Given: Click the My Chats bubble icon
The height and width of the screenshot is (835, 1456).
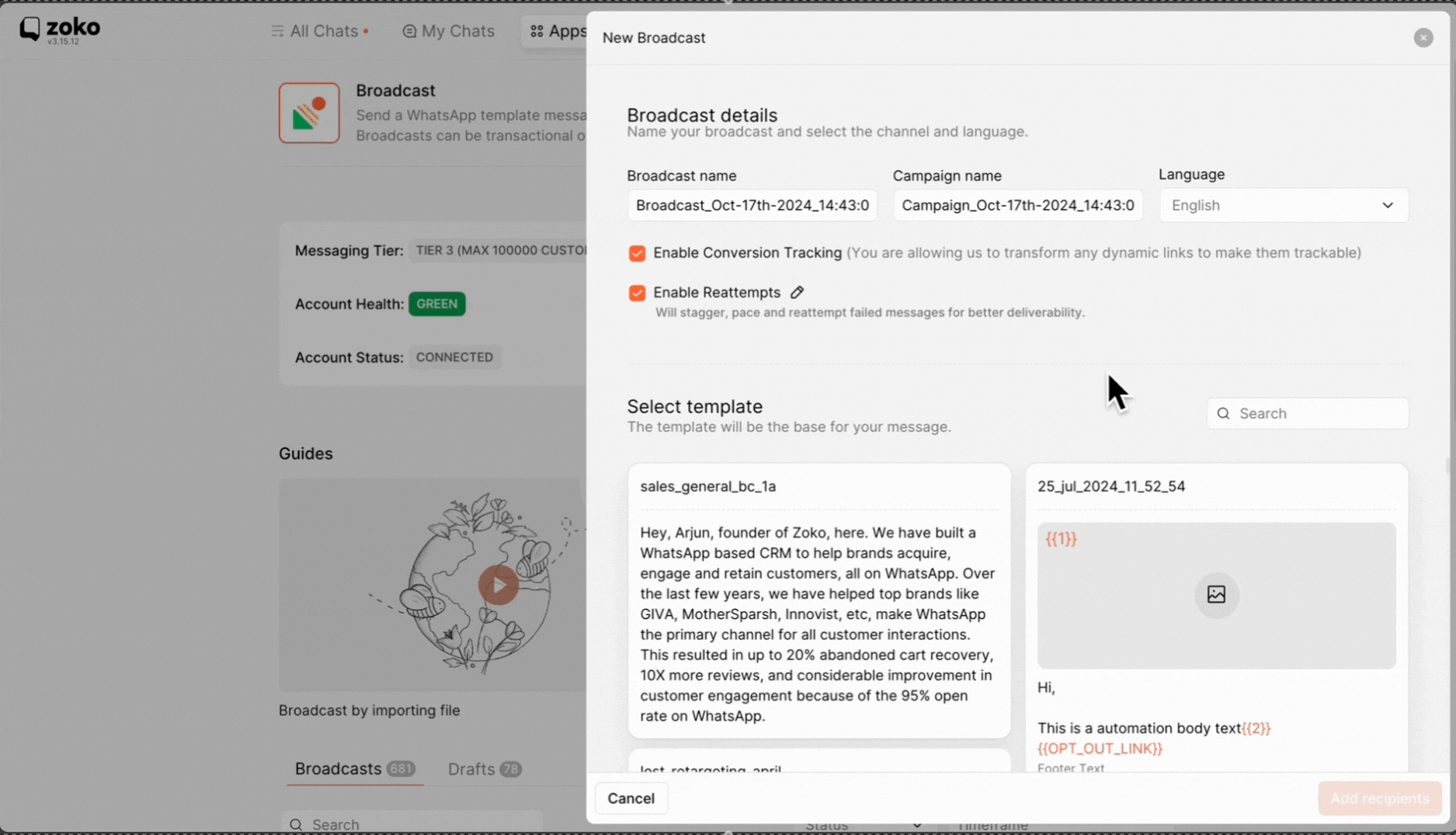Looking at the screenshot, I should point(409,31).
